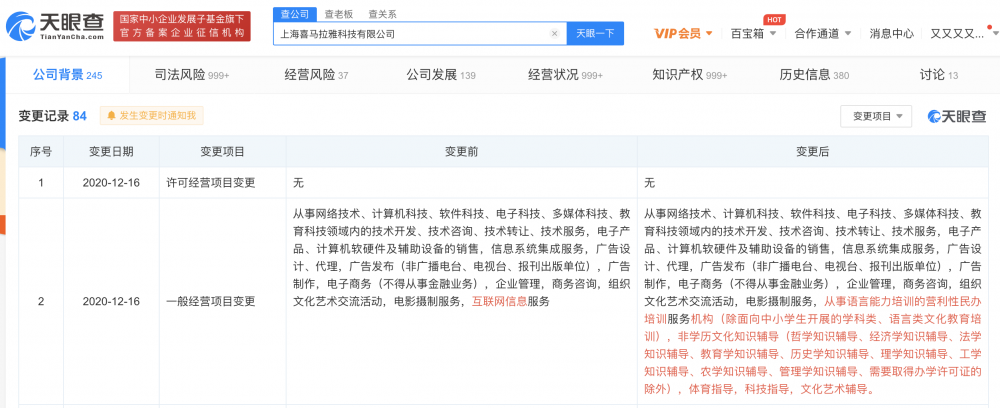Select the 查公司 search tab
The width and height of the screenshot is (1000, 408).
(x=295, y=13)
